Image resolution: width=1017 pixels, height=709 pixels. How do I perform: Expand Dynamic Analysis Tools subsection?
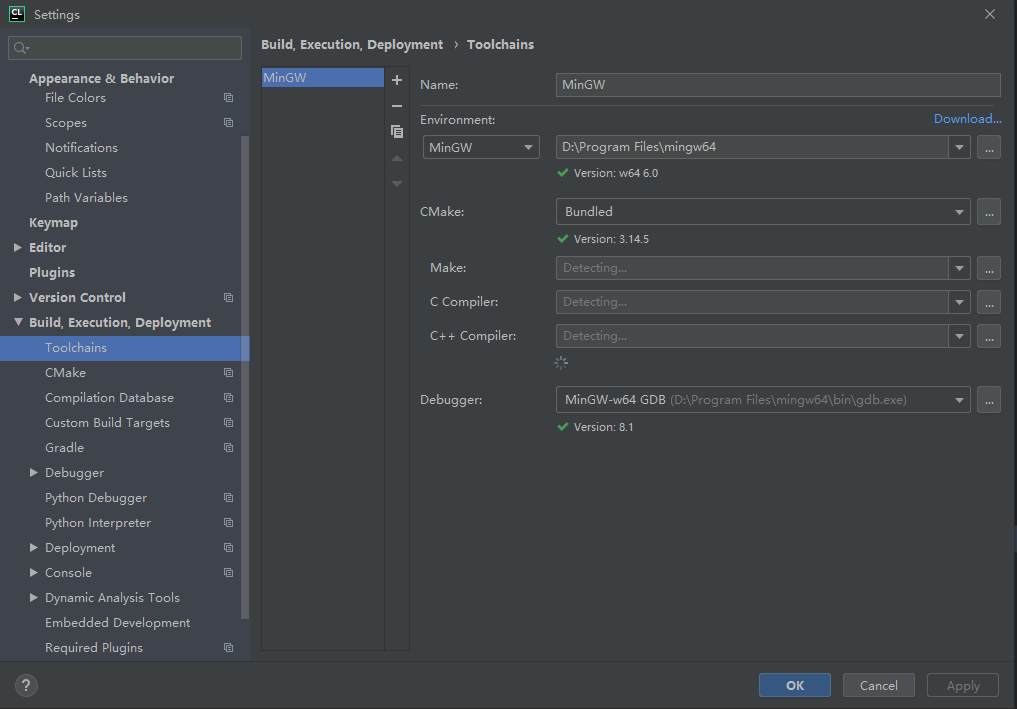tap(34, 597)
